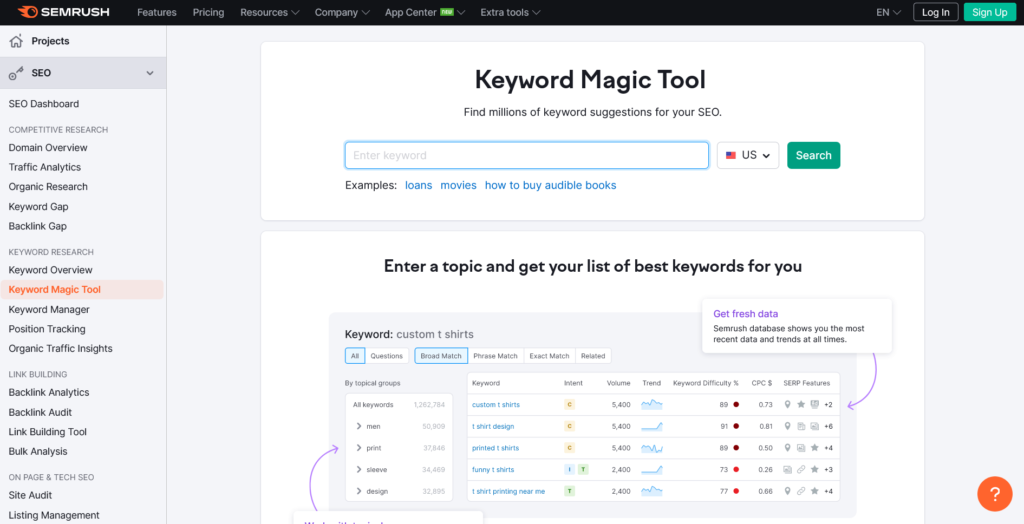Open Backlink Audit
Screen dimensions: 1024x524
[40, 412]
